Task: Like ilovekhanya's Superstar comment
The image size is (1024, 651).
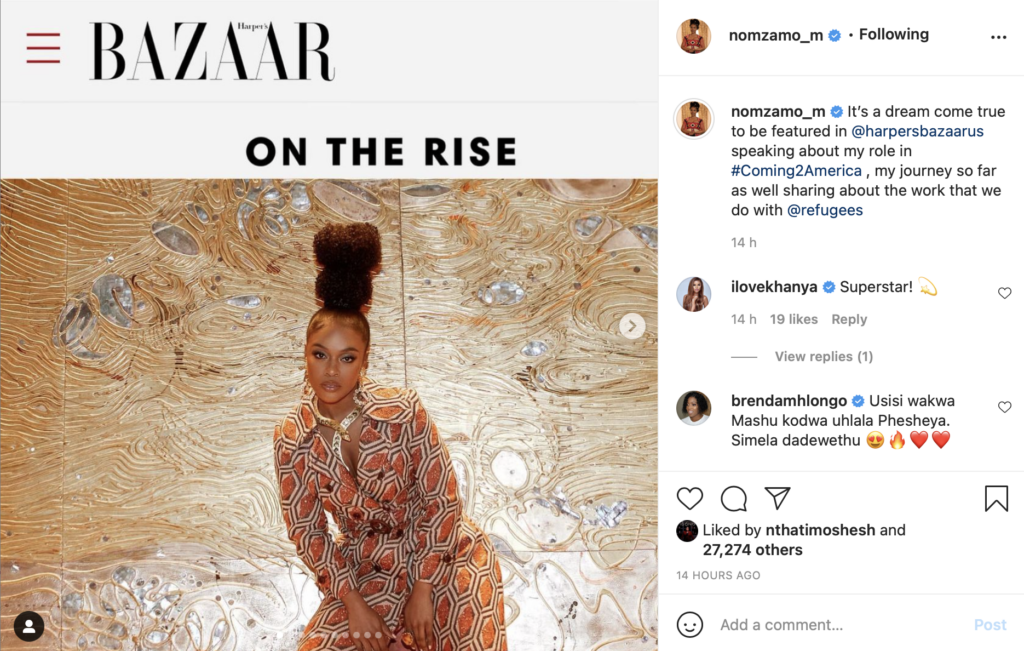Action: pos(1004,293)
